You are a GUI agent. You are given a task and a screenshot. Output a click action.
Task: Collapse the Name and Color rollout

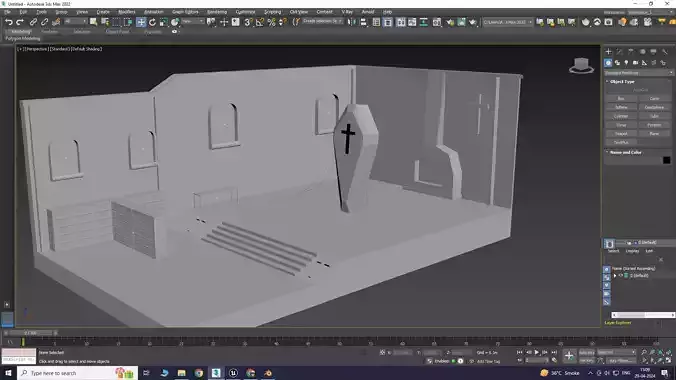click(x=626, y=152)
